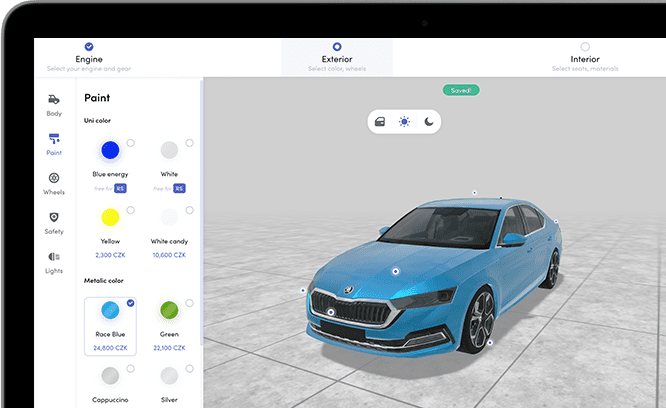Select the White candy radio button

point(189,210)
